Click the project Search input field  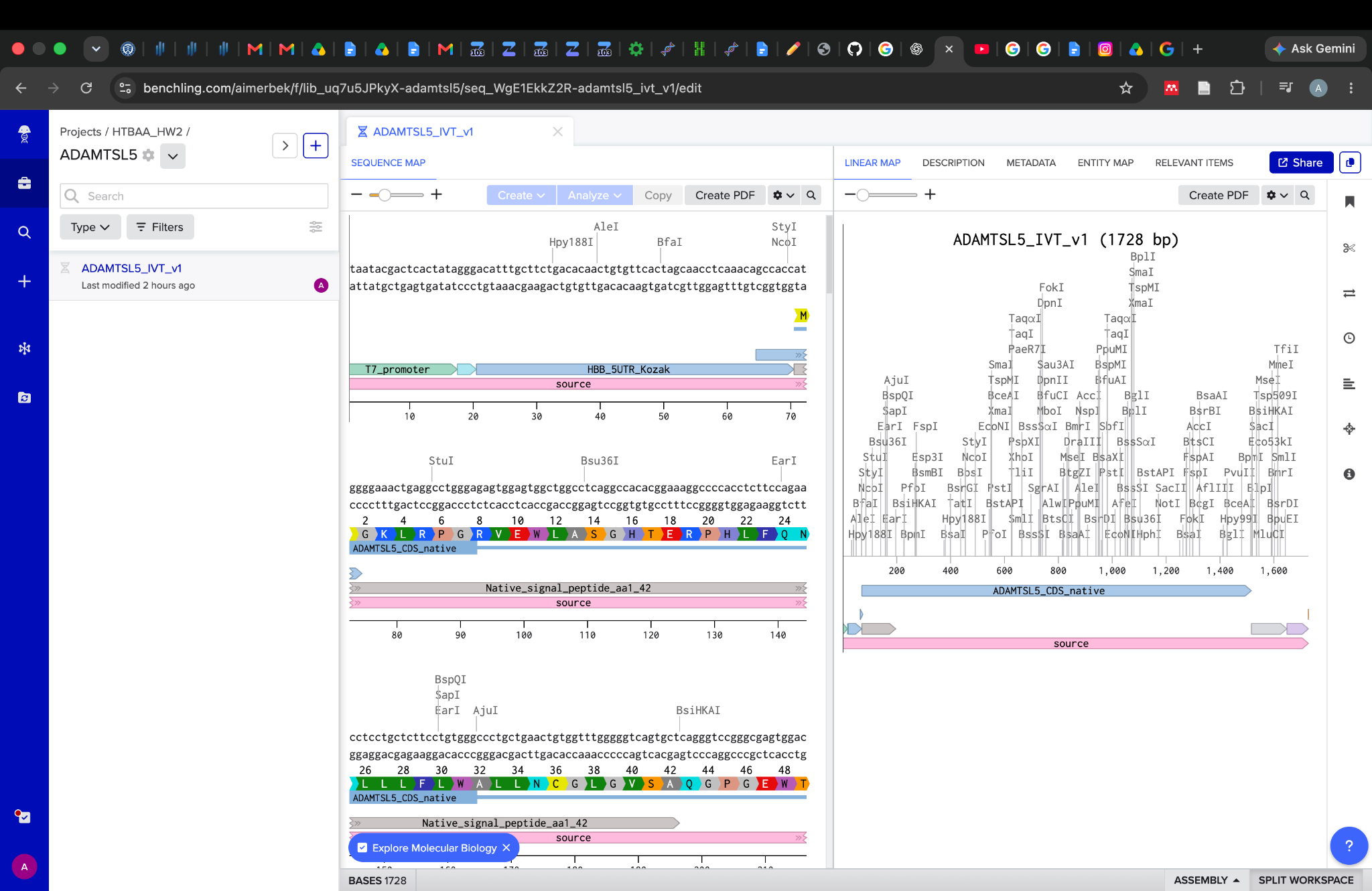pyautogui.click(x=194, y=196)
